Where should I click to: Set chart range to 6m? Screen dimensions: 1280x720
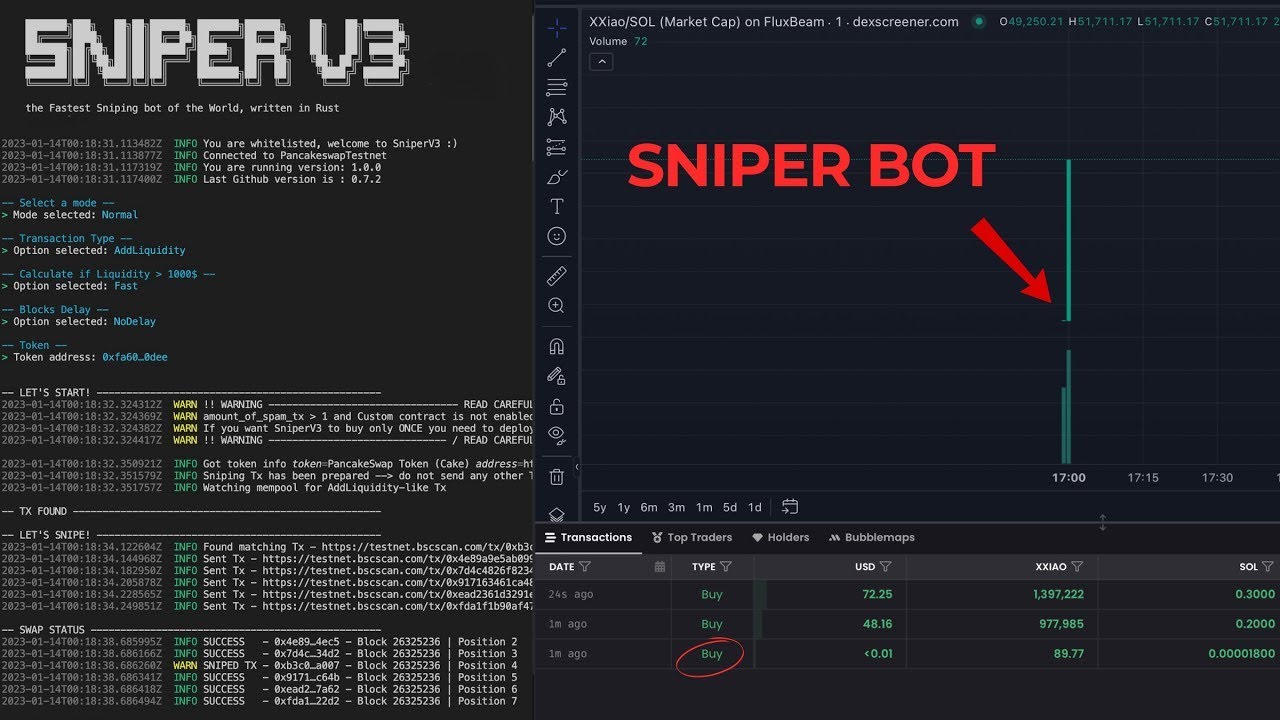point(649,507)
